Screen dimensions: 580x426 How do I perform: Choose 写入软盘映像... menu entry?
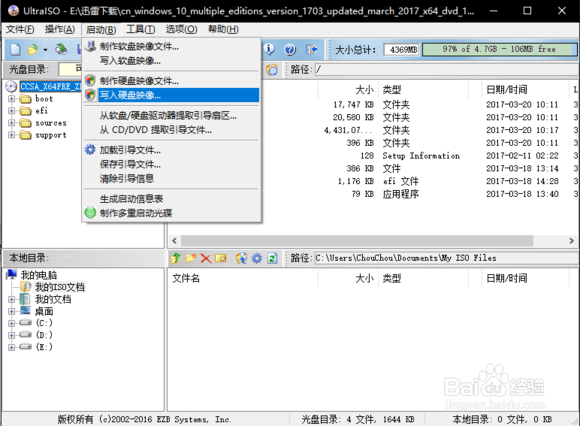pos(172,61)
